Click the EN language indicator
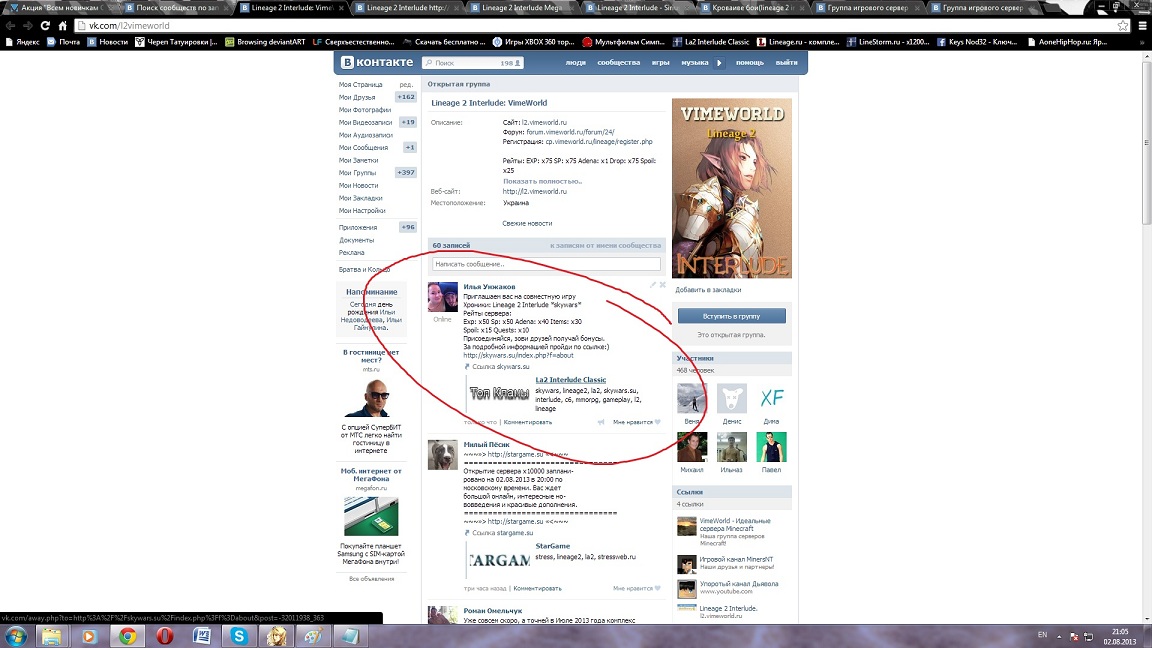1152x648 pixels. (1042, 635)
